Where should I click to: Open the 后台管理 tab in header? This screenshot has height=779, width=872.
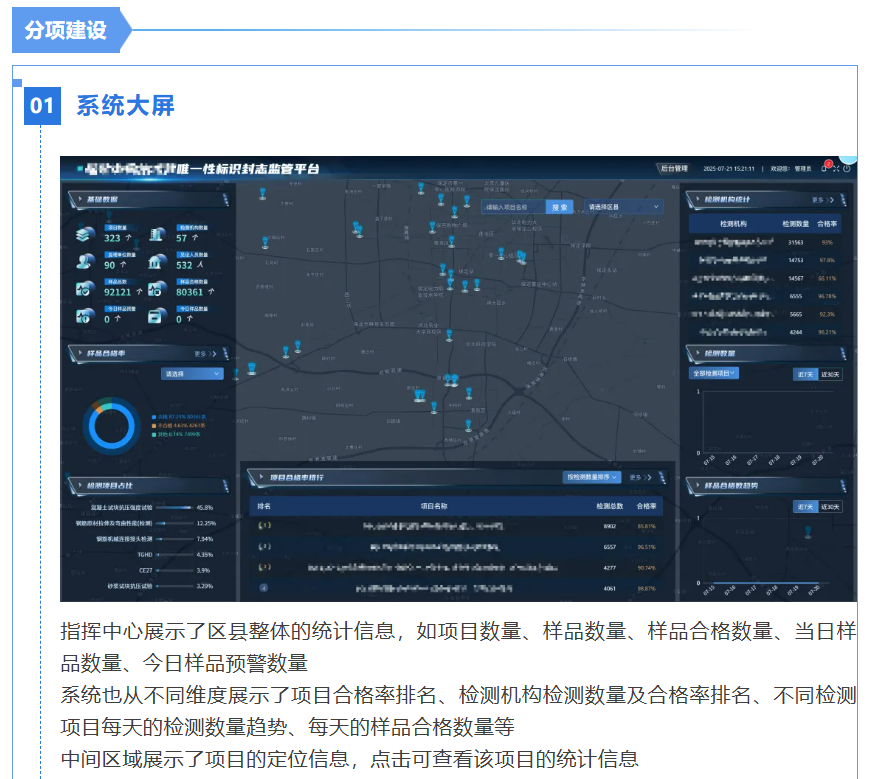pos(674,169)
